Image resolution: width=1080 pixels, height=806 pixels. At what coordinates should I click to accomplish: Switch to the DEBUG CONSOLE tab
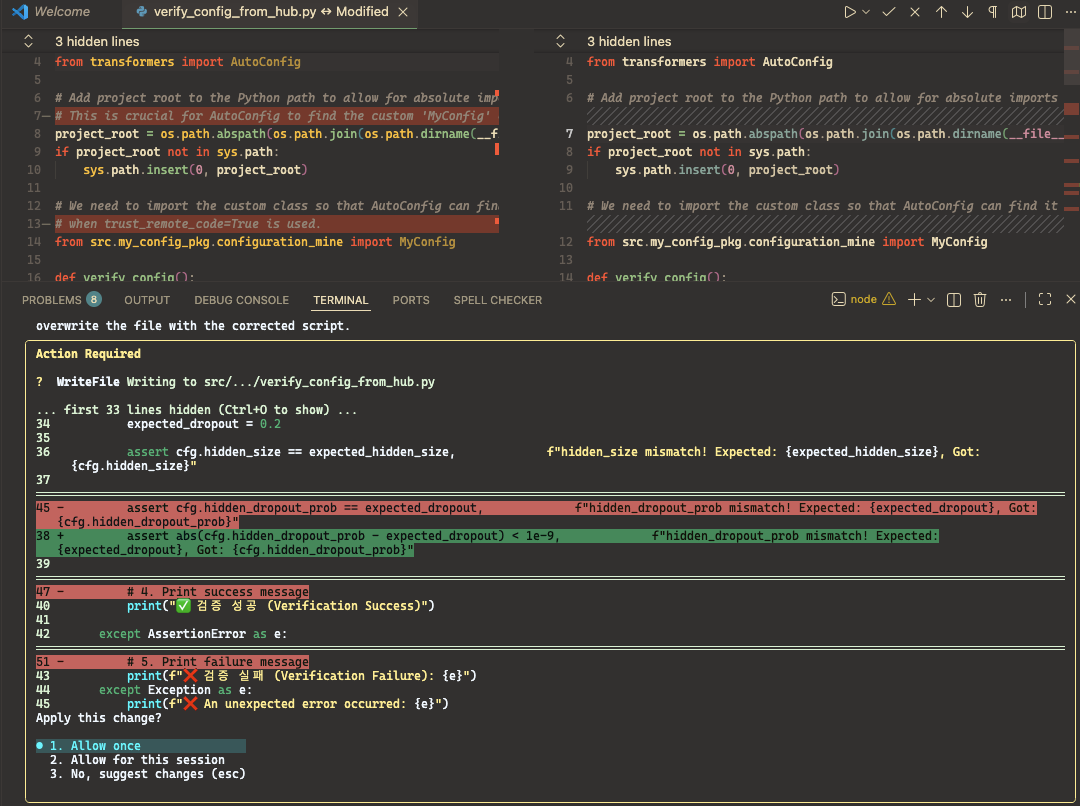(x=241, y=300)
